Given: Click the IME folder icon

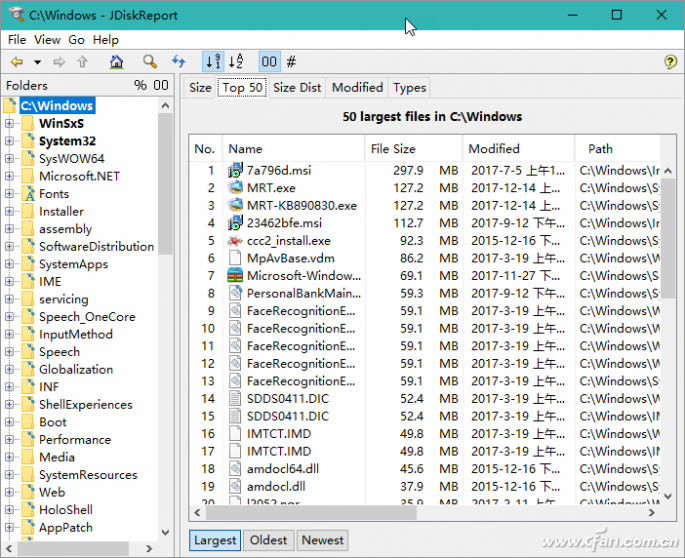Looking at the screenshot, I should tap(28, 281).
